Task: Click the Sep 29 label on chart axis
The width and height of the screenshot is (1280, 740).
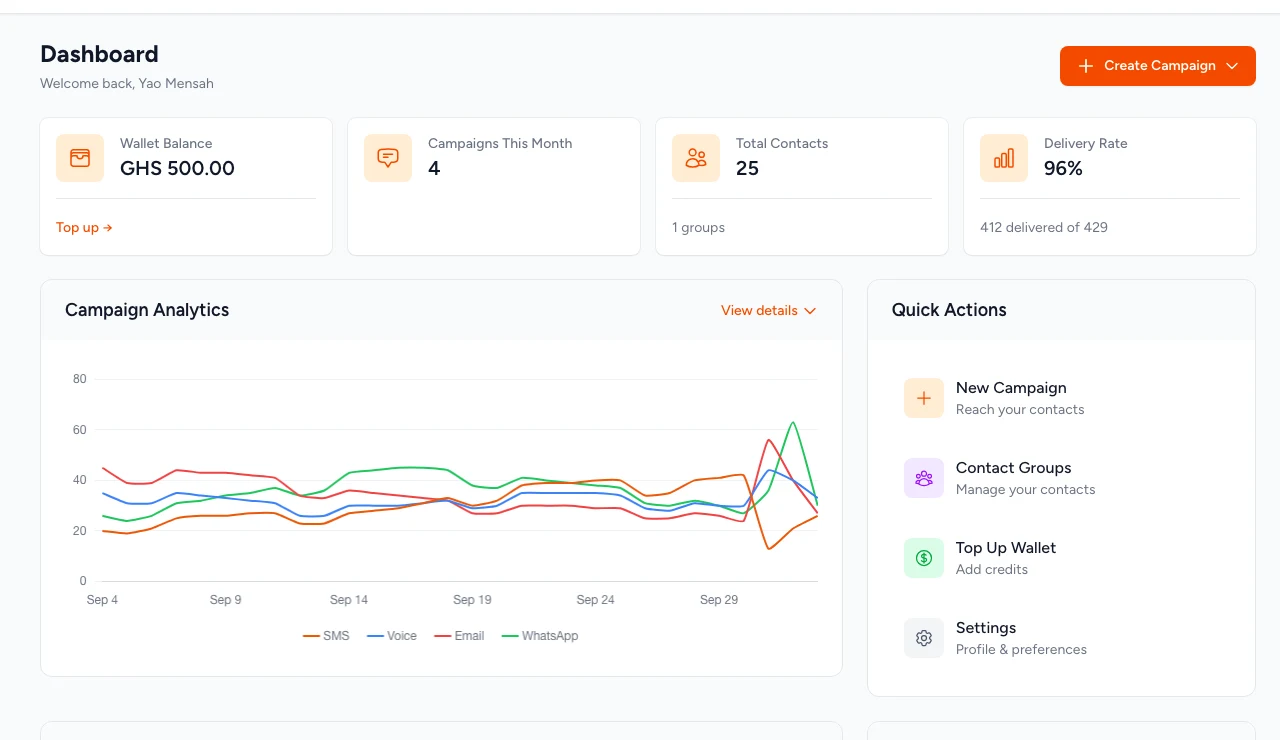Action: [719, 600]
